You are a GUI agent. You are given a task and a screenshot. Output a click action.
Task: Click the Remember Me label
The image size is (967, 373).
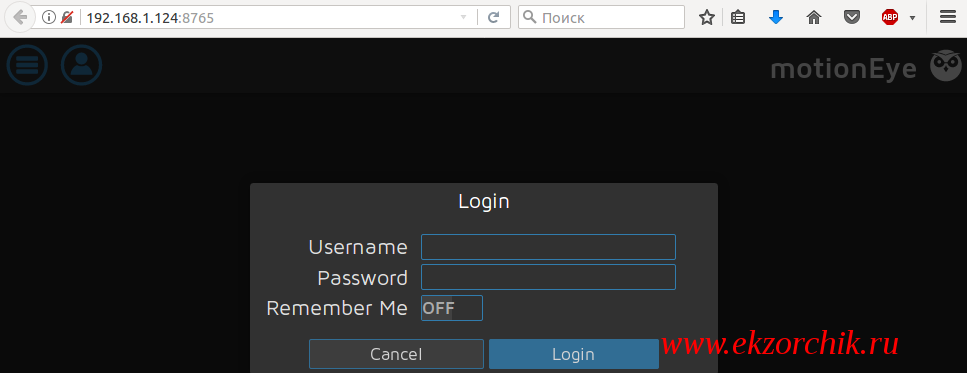[x=337, y=308]
